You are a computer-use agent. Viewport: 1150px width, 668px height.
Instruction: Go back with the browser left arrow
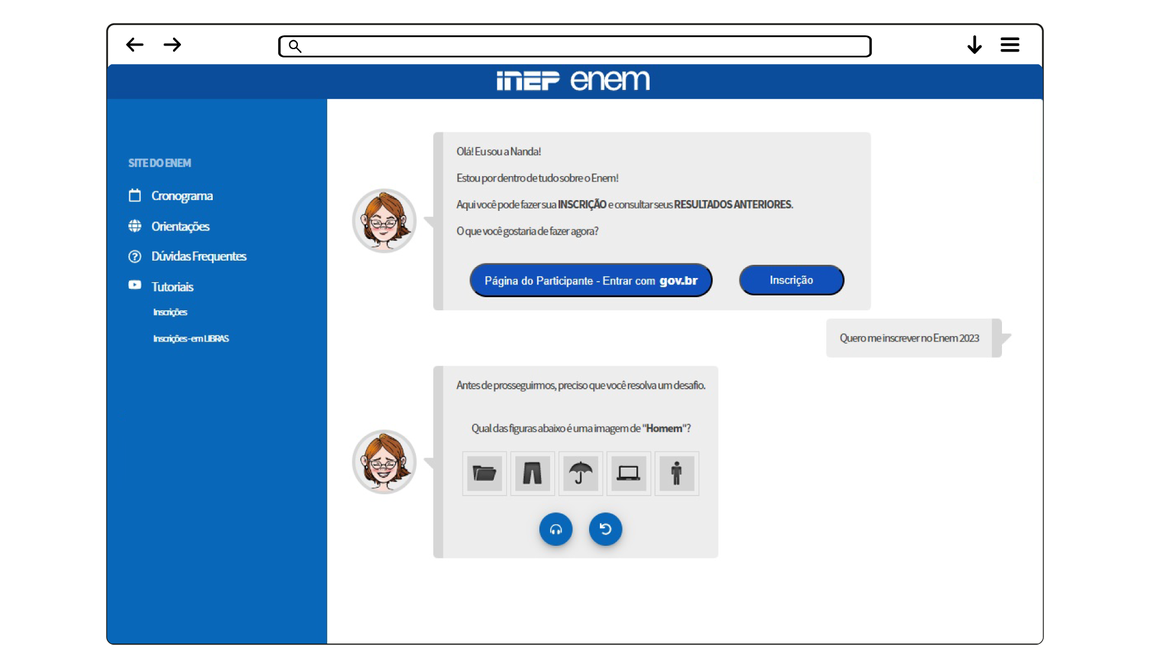[x=135, y=45]
